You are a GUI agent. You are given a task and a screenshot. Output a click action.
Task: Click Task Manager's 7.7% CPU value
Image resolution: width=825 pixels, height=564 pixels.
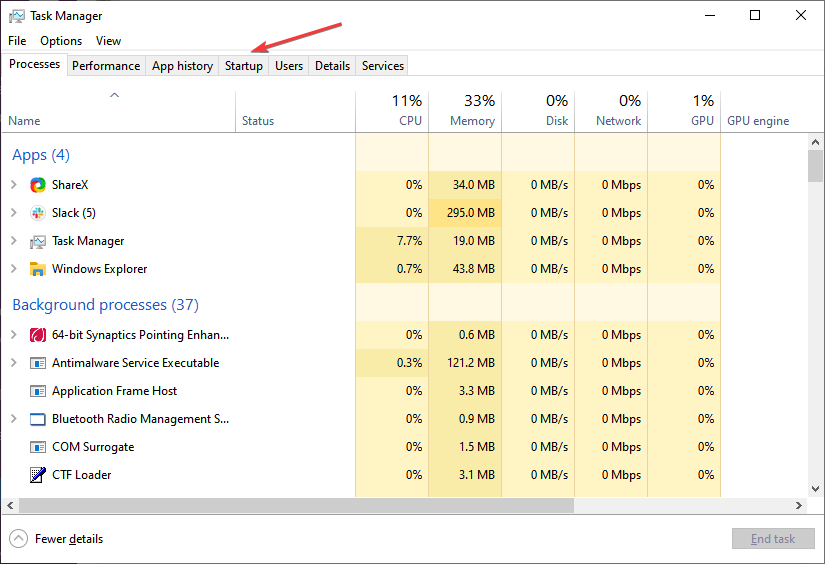409,241
